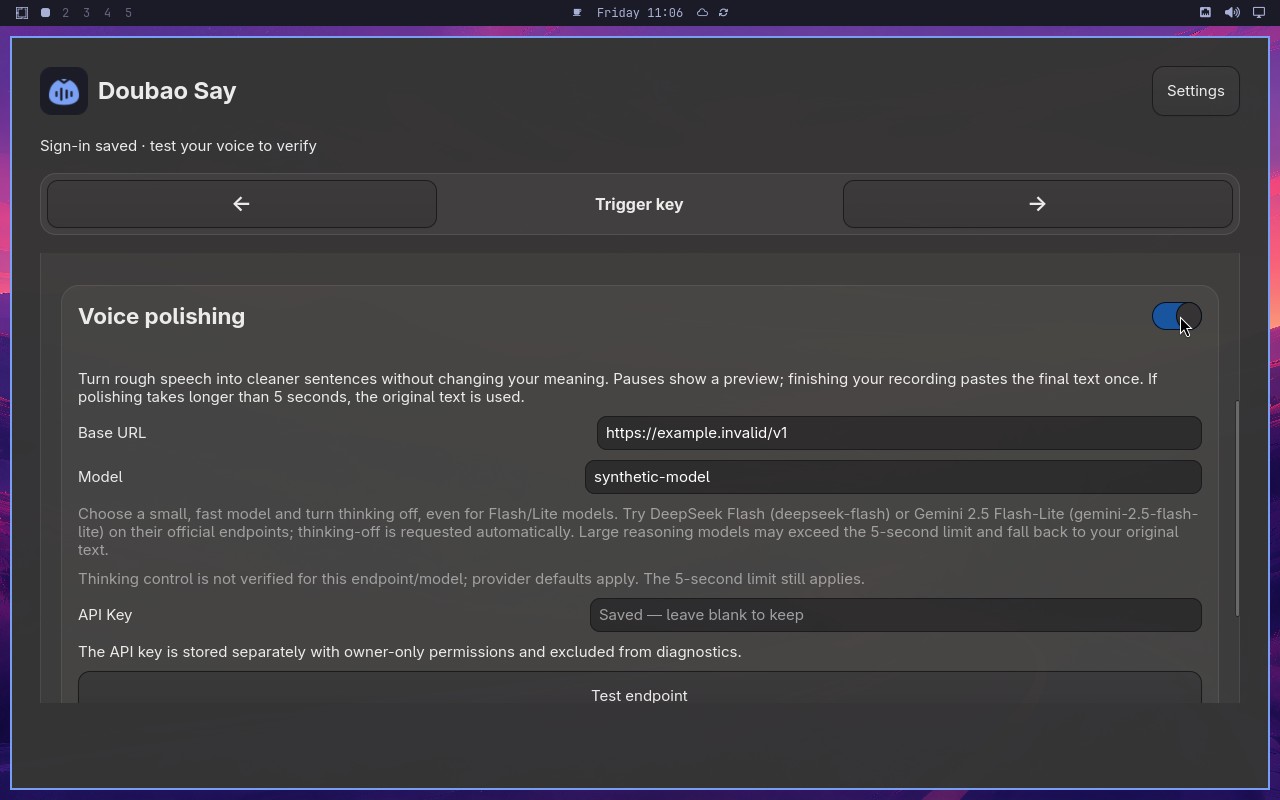This screenshot has width=1280, height=800.
Task: Click the API Key label
Action: tap(105, 615)
